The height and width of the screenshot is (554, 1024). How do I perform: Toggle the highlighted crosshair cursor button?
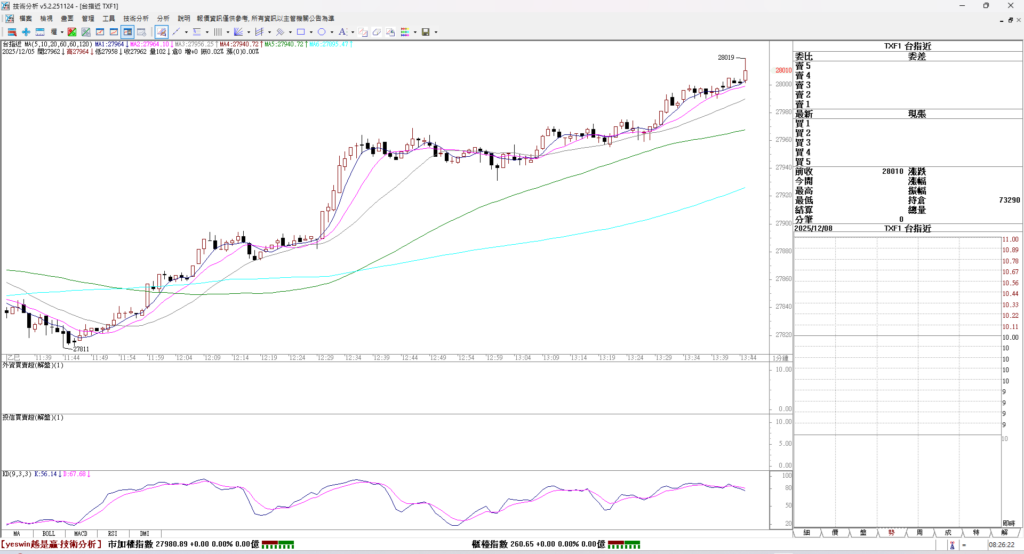pyautogui.click(x=161, y=32)
